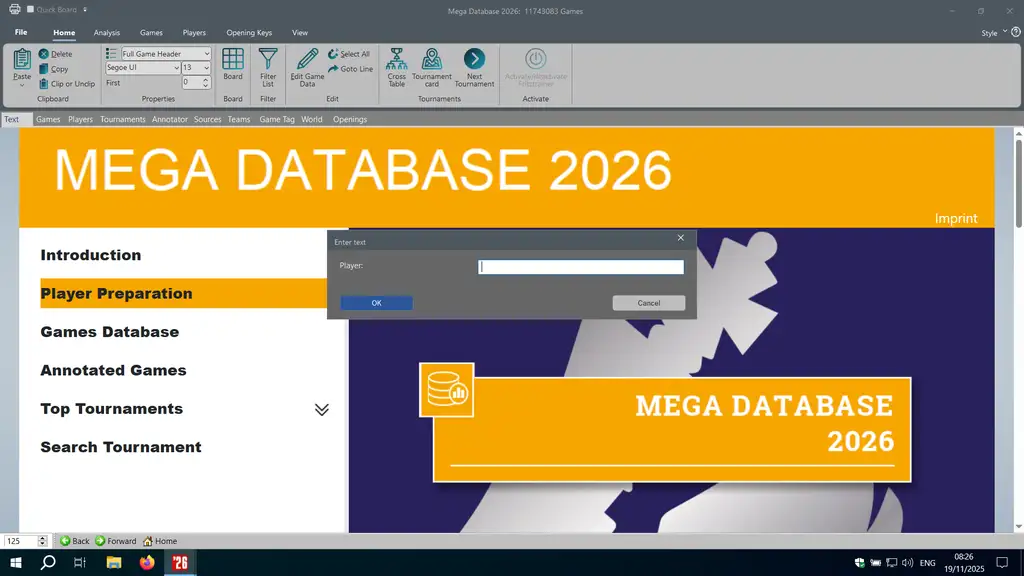This screenshot has width=1024, height=576.
Task: Select the Annotator tab
Action: pyautogui.click(x=169, y=120)
